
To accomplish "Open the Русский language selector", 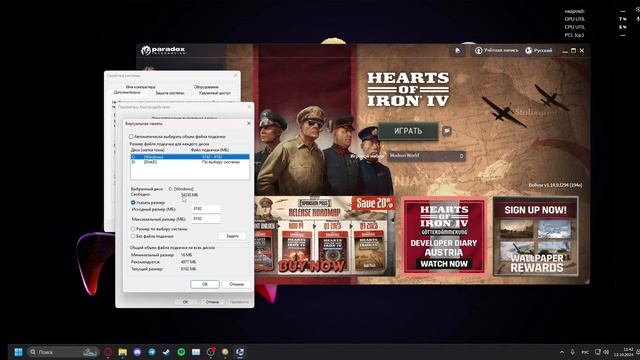I will click(x=538, y=51).
